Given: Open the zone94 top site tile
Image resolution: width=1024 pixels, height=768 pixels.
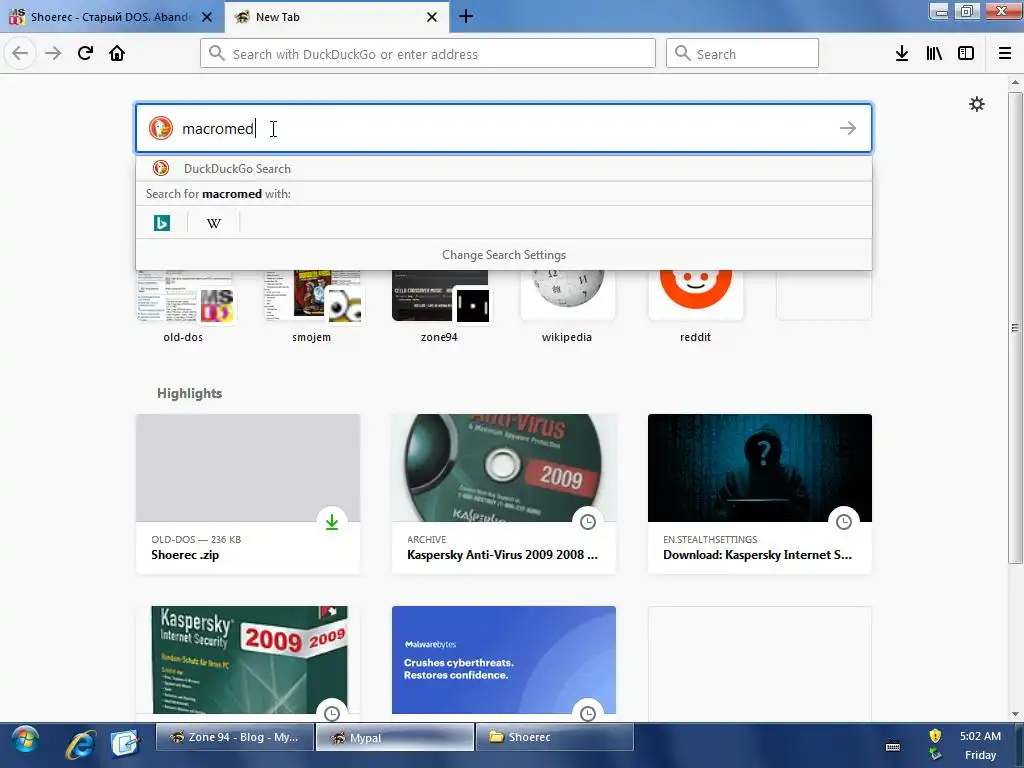Looking at the screenshot, I should 440,307.
